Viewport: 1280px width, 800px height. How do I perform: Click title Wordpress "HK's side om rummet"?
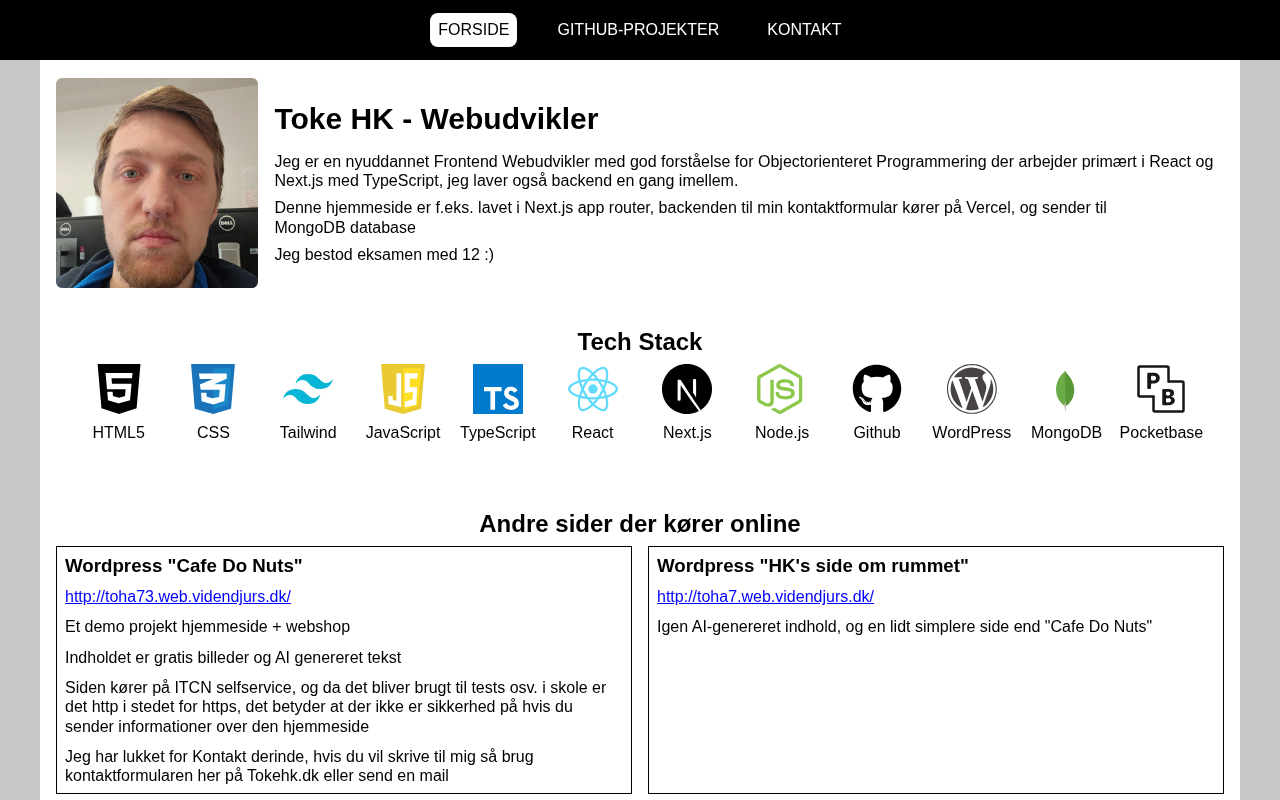tap(813, 566)
